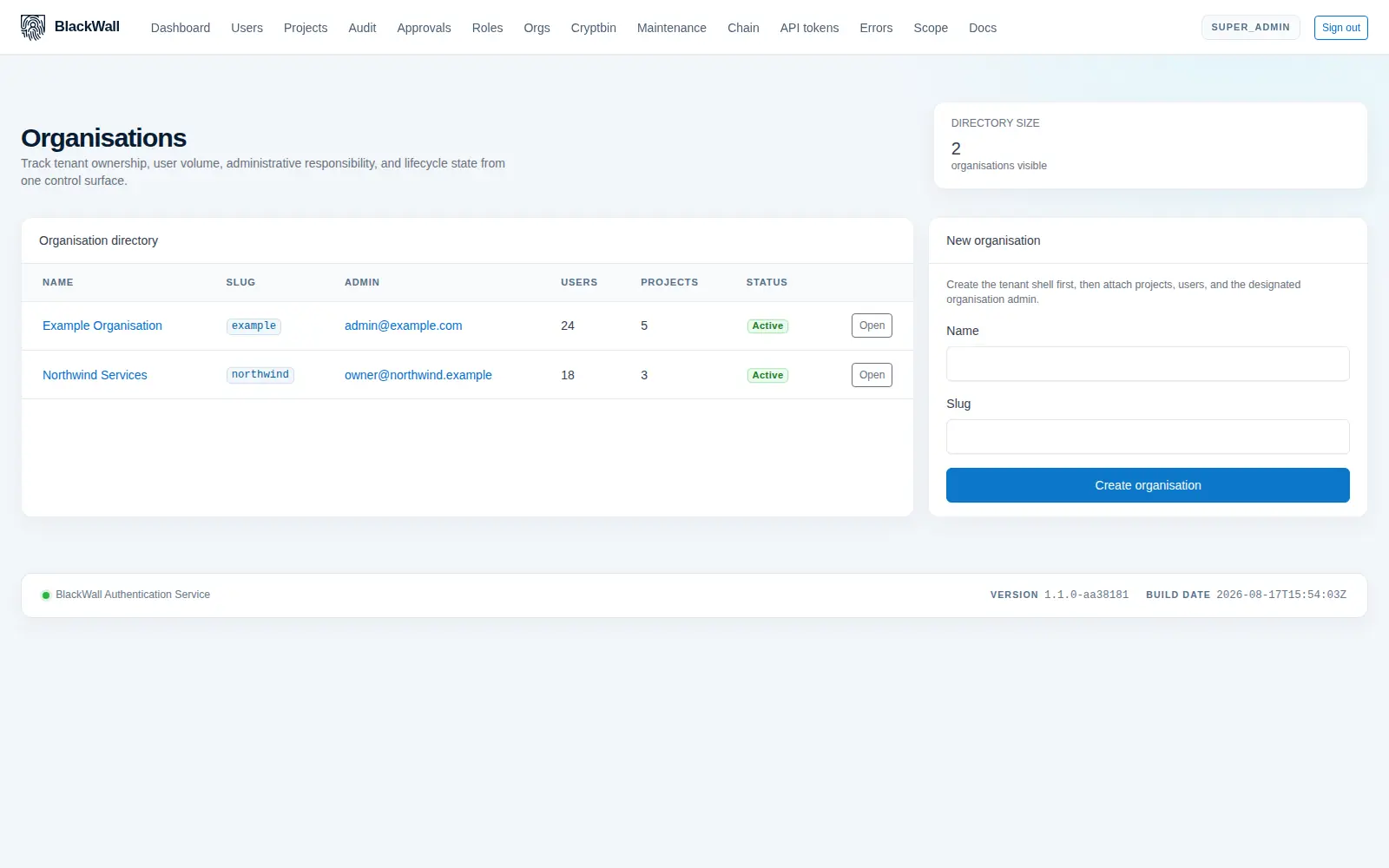This screenshot has width=1389, height=868.
Task: Click Open button for Northwind Services
Action: click(x=872, y=375)
